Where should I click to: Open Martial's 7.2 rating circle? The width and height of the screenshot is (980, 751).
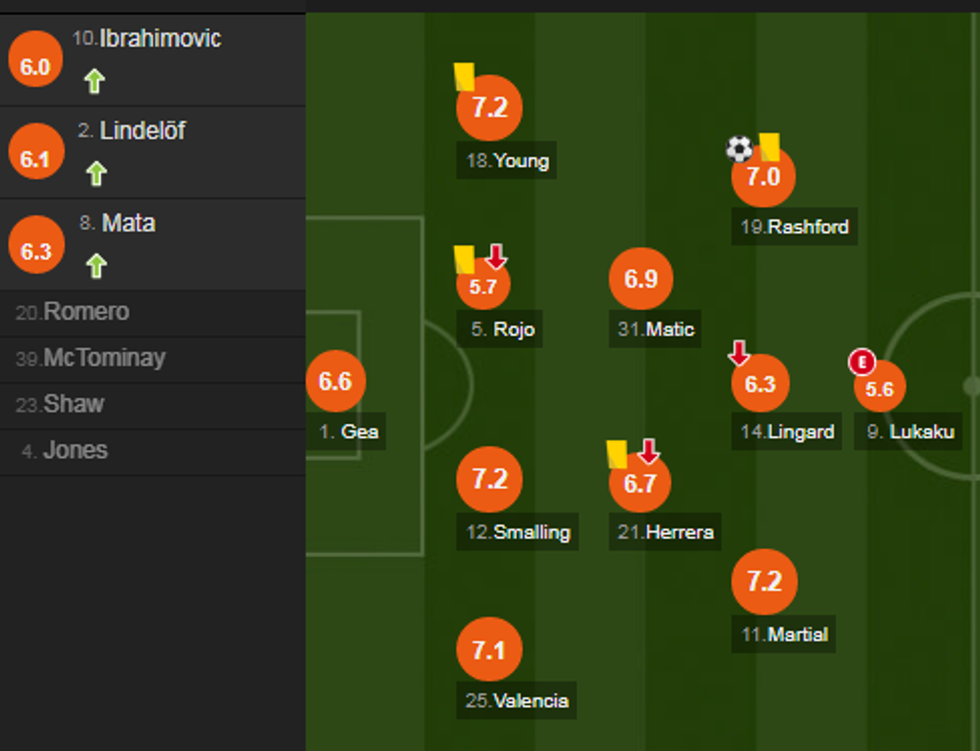[764, 582]
